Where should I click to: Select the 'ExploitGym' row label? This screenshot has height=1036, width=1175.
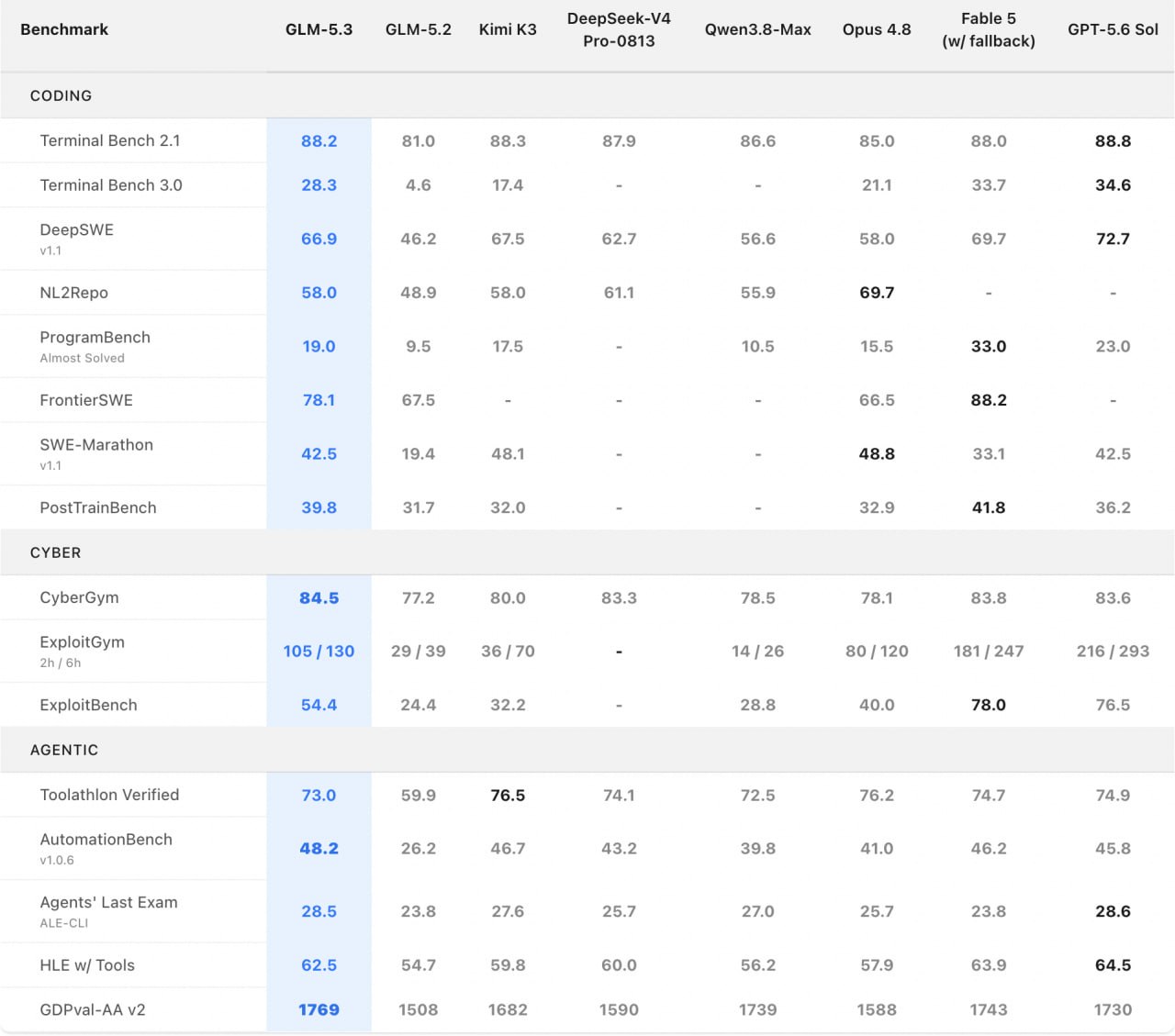(83, 642)
